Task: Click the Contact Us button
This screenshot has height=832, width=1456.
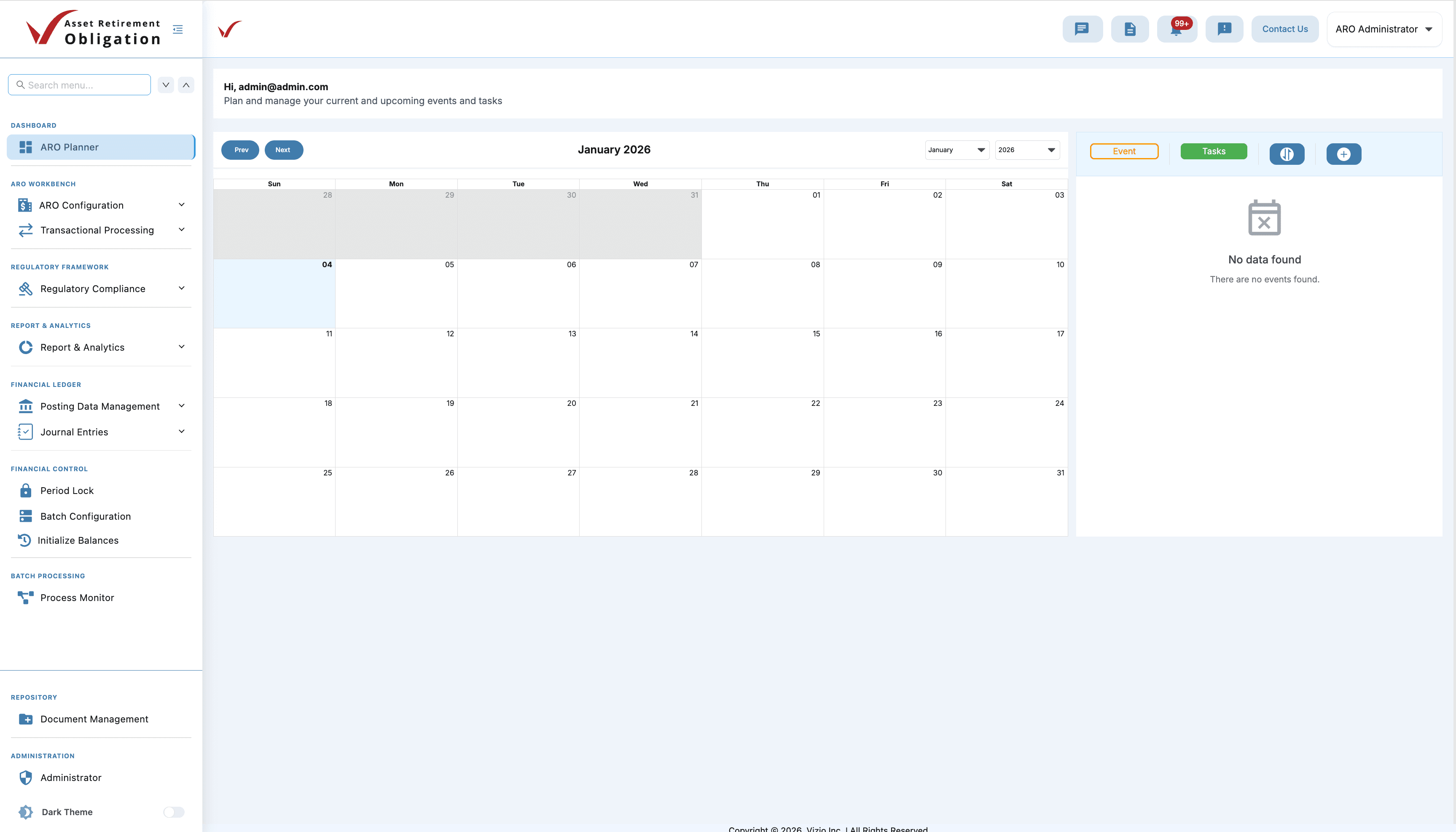Action: point(1285,29)
